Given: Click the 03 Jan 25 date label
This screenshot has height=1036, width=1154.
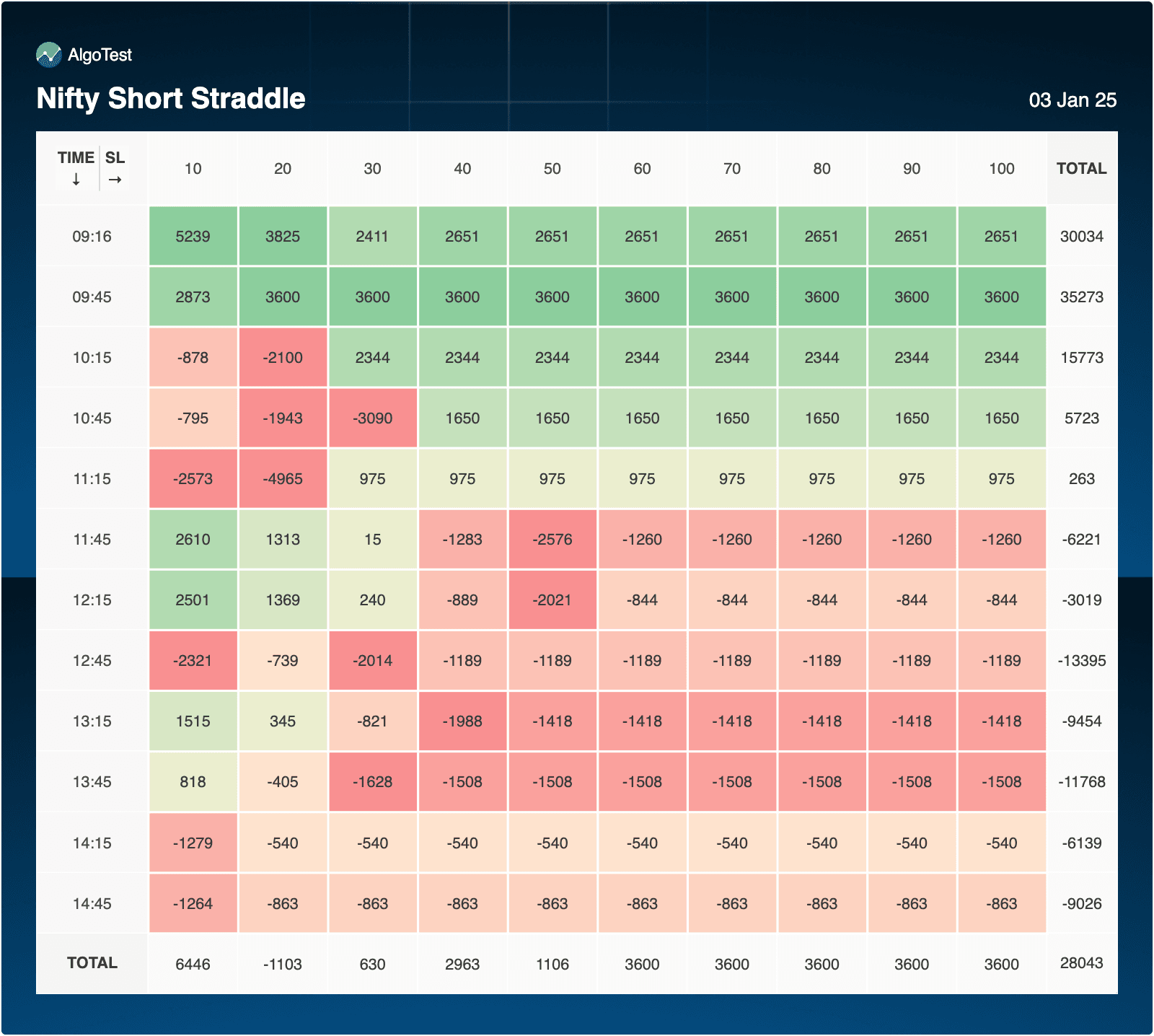Looking at the screenshot, I should [x=1072, y=100].
